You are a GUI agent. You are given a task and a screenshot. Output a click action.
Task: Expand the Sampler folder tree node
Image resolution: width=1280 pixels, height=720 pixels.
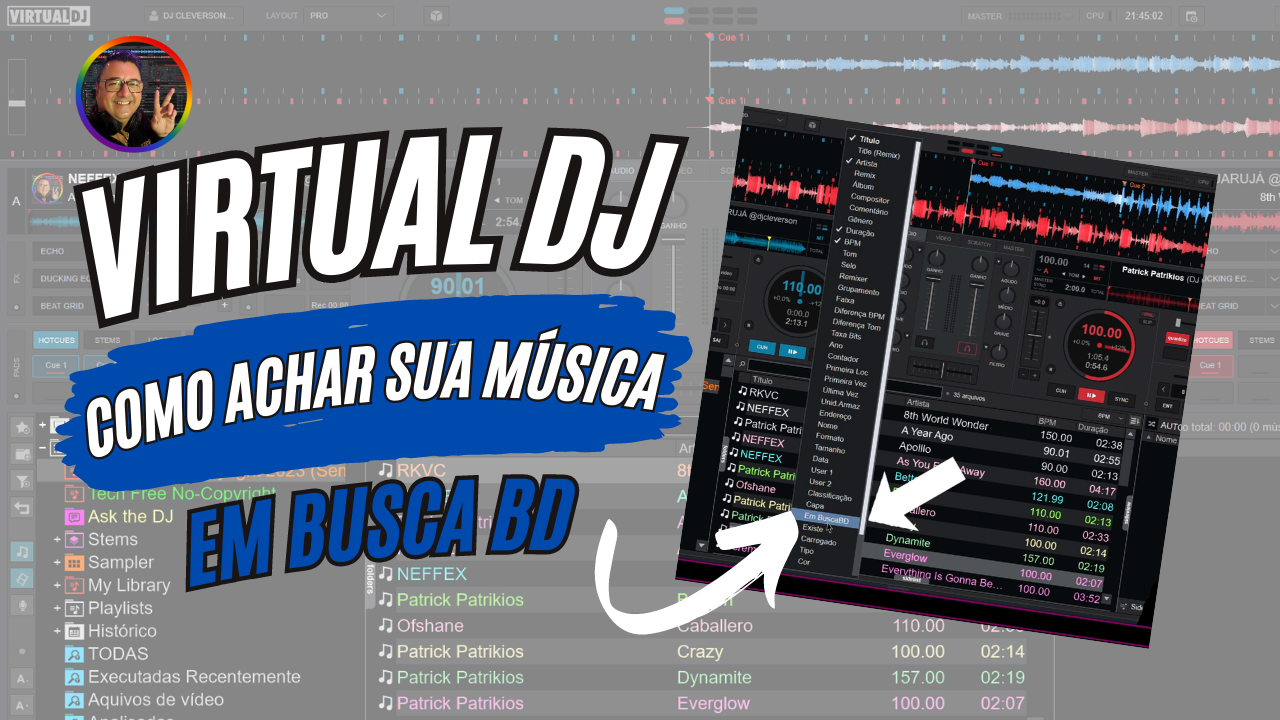57,563
